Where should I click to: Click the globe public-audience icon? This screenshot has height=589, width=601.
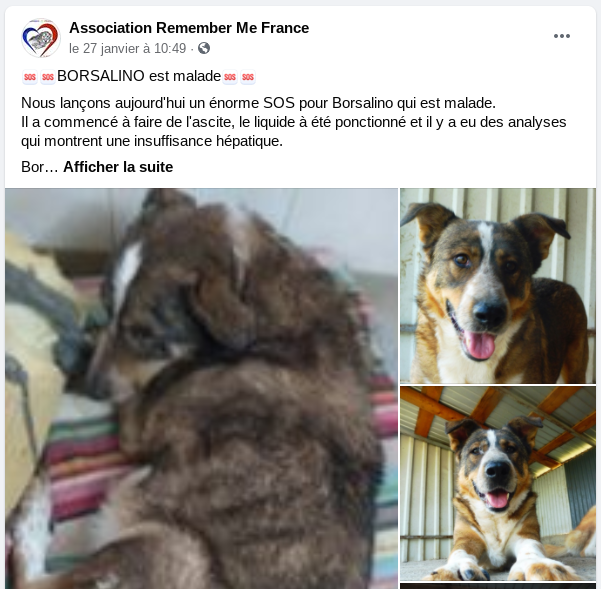[x=204, y=48]
